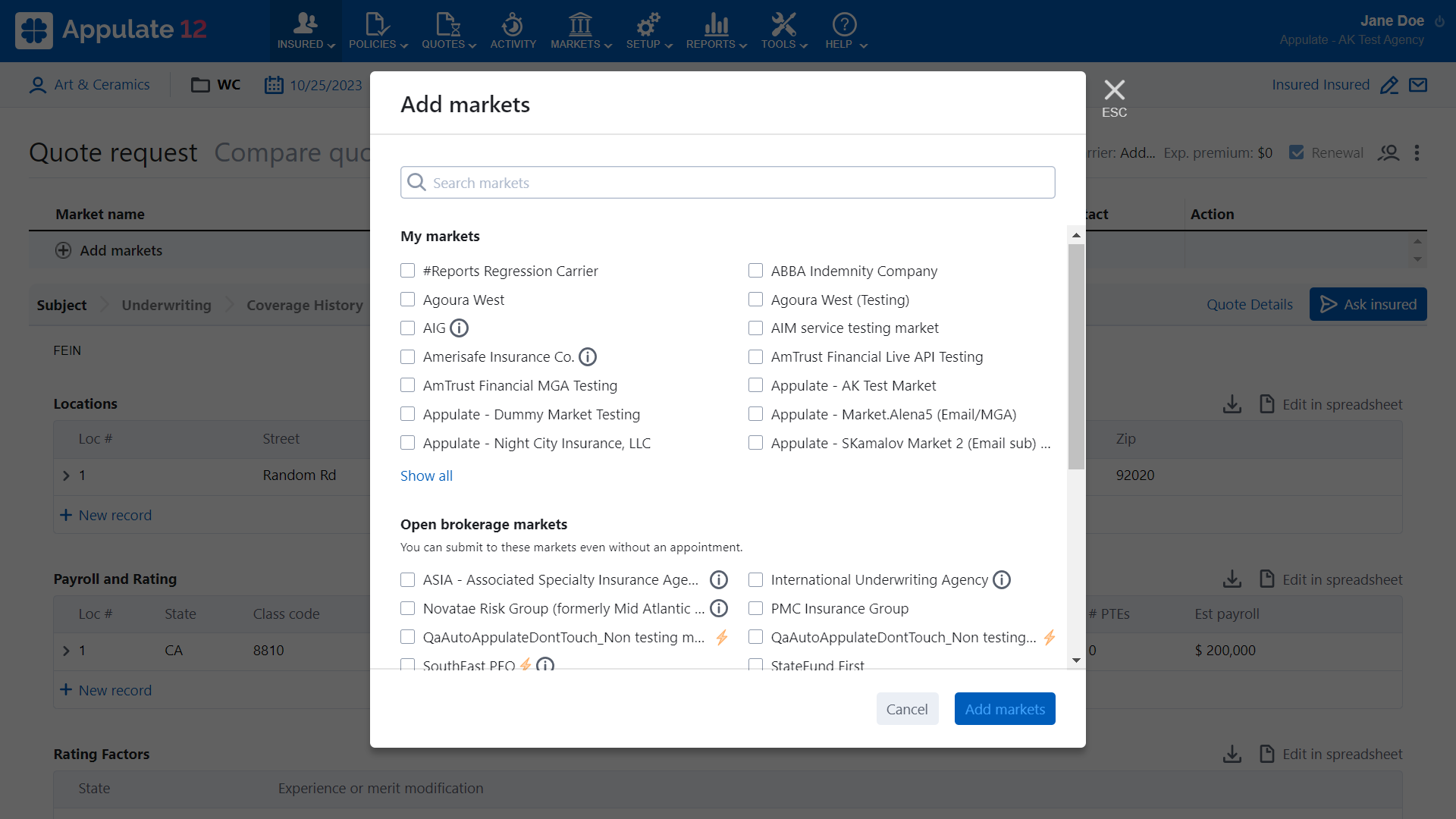Toggle the Renewal checkbox

click(1297, 153)
